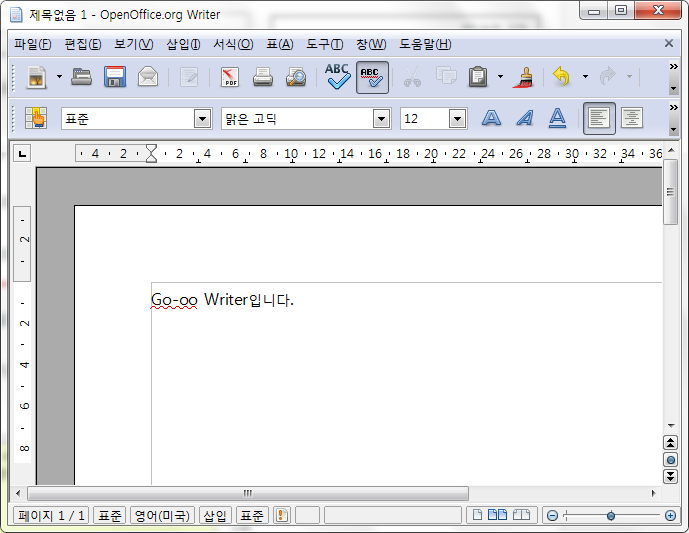Click the Open file icon
Viewport: 689px width, 533px height.
tap(82, 77)
